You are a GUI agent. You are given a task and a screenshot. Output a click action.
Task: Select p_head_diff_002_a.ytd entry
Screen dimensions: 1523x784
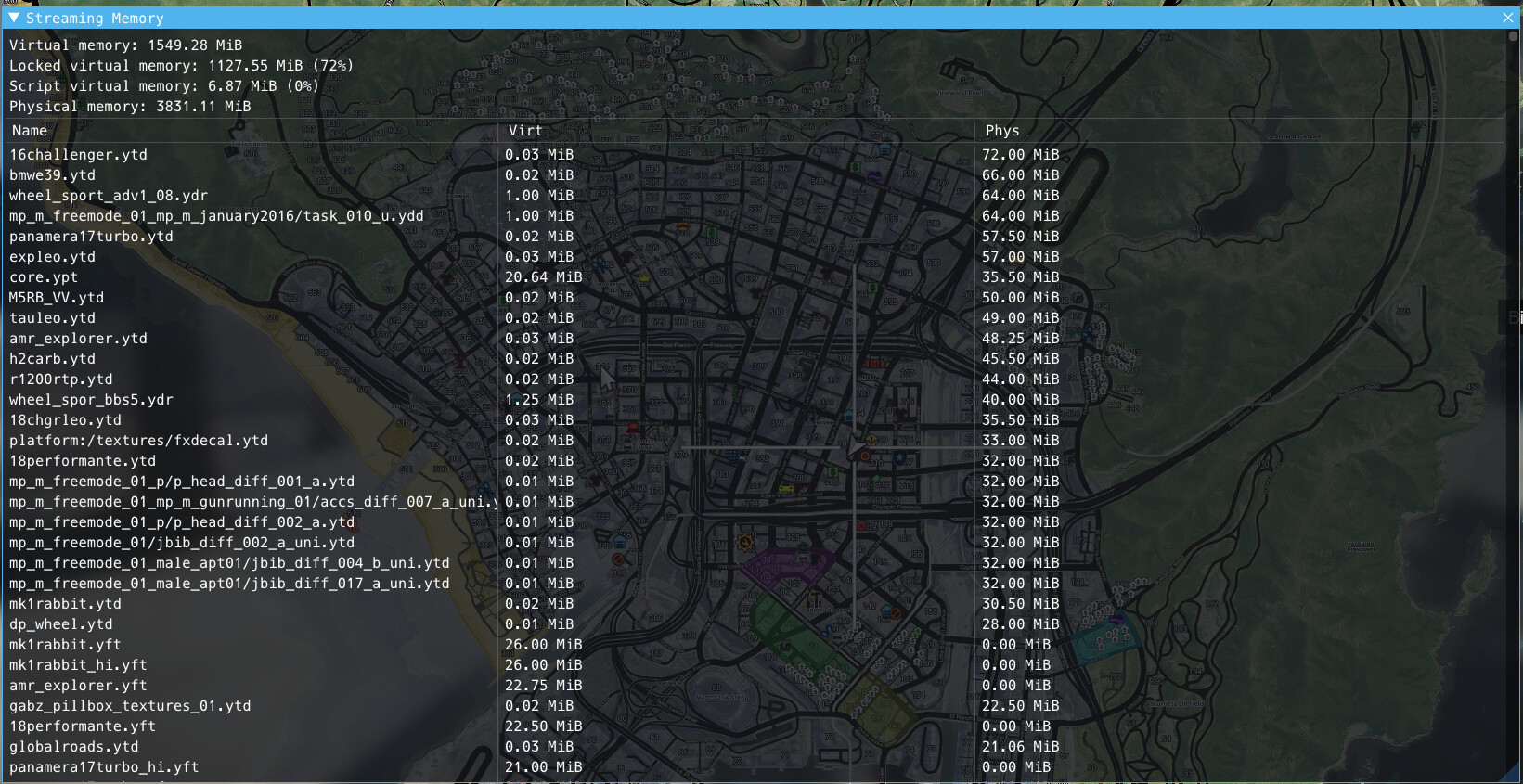pyautogui.click(x=182, y=522)
